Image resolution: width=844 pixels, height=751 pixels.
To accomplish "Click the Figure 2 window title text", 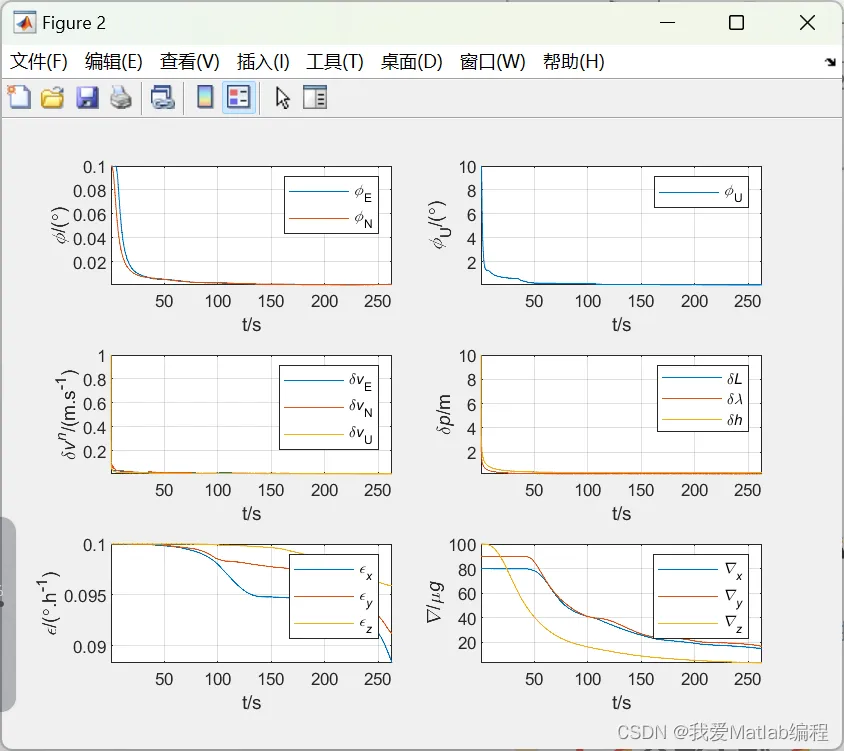I will pos(74,23).
